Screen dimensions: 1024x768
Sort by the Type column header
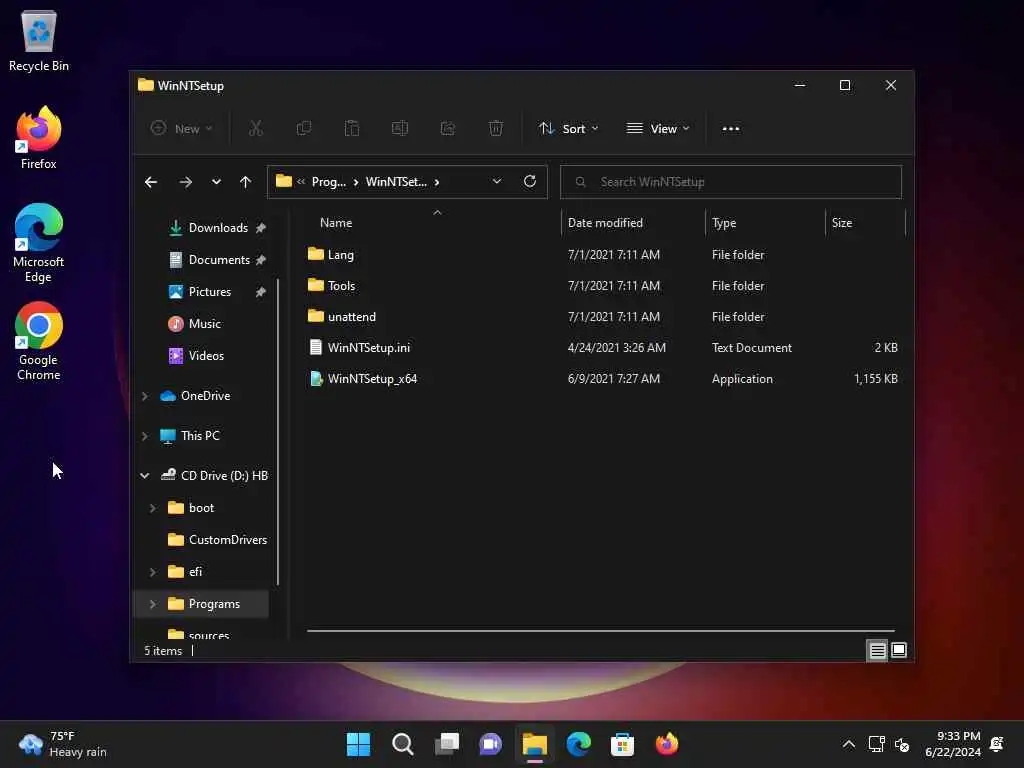[765, 223]
